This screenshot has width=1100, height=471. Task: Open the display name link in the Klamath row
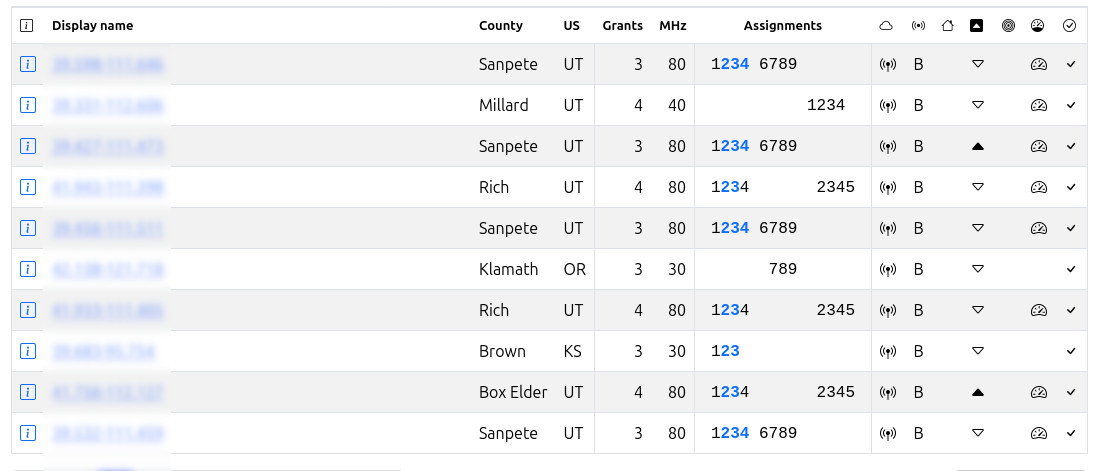pyautogui.click(x=108, y=269)
